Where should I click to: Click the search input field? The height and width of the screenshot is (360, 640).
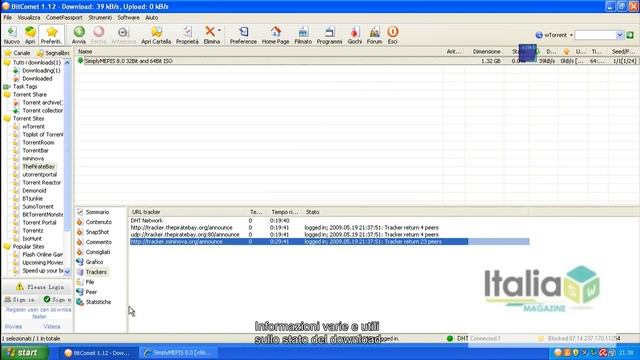[x=595, y=35]
